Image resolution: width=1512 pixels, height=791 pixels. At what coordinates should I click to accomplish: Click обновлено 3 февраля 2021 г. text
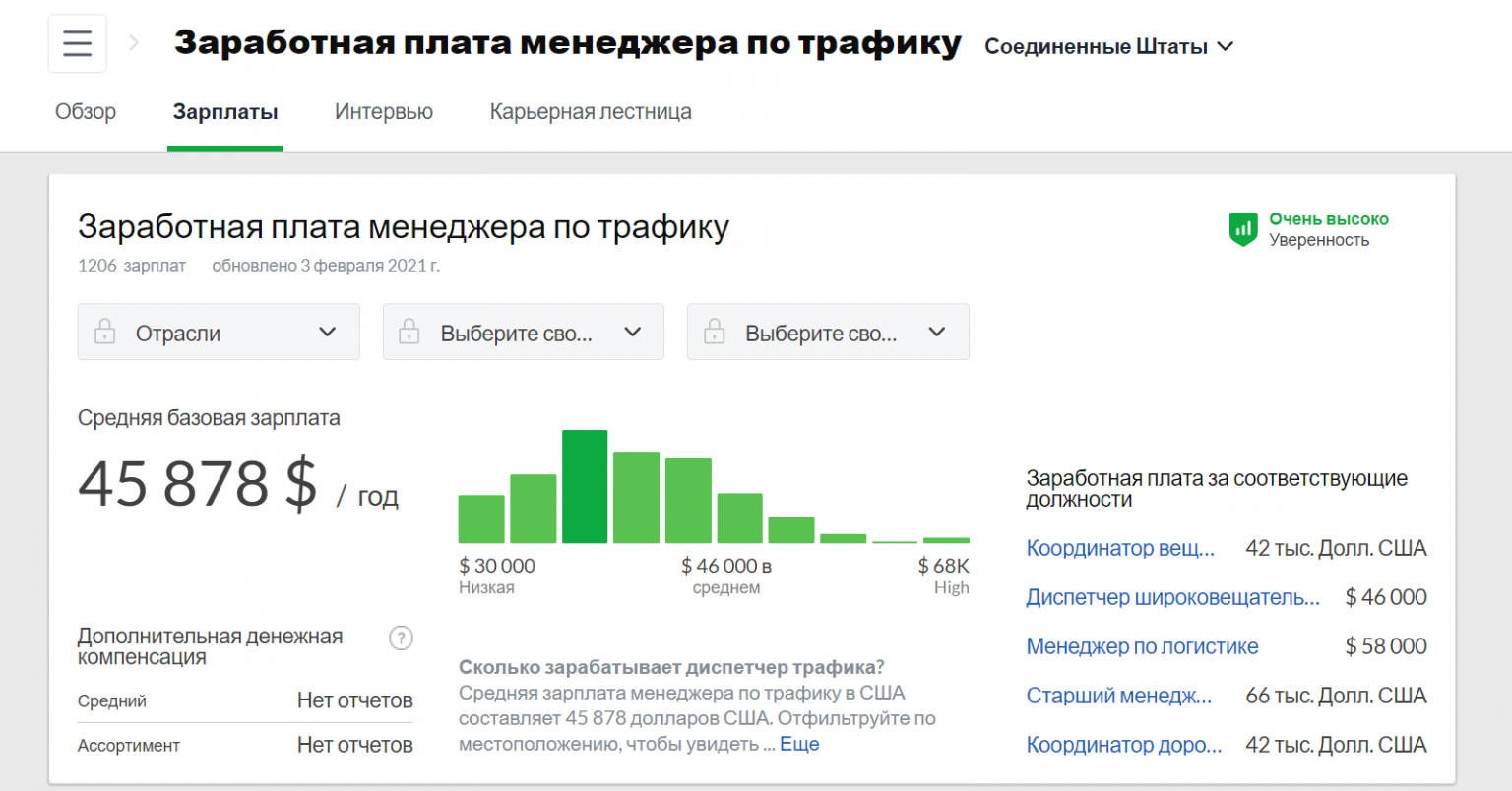[326, 266]
